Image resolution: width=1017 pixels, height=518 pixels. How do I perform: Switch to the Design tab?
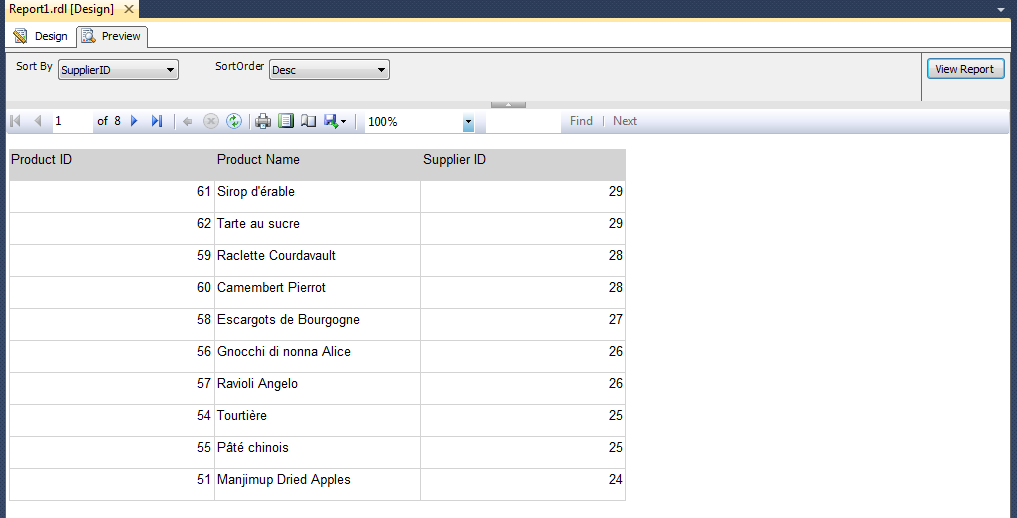click(x=40, y=36)
